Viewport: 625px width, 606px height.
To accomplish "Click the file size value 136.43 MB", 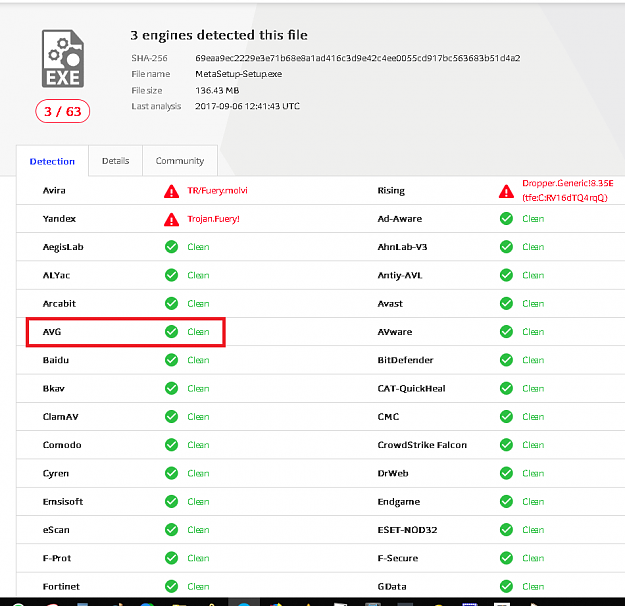I will pos(217,91).
